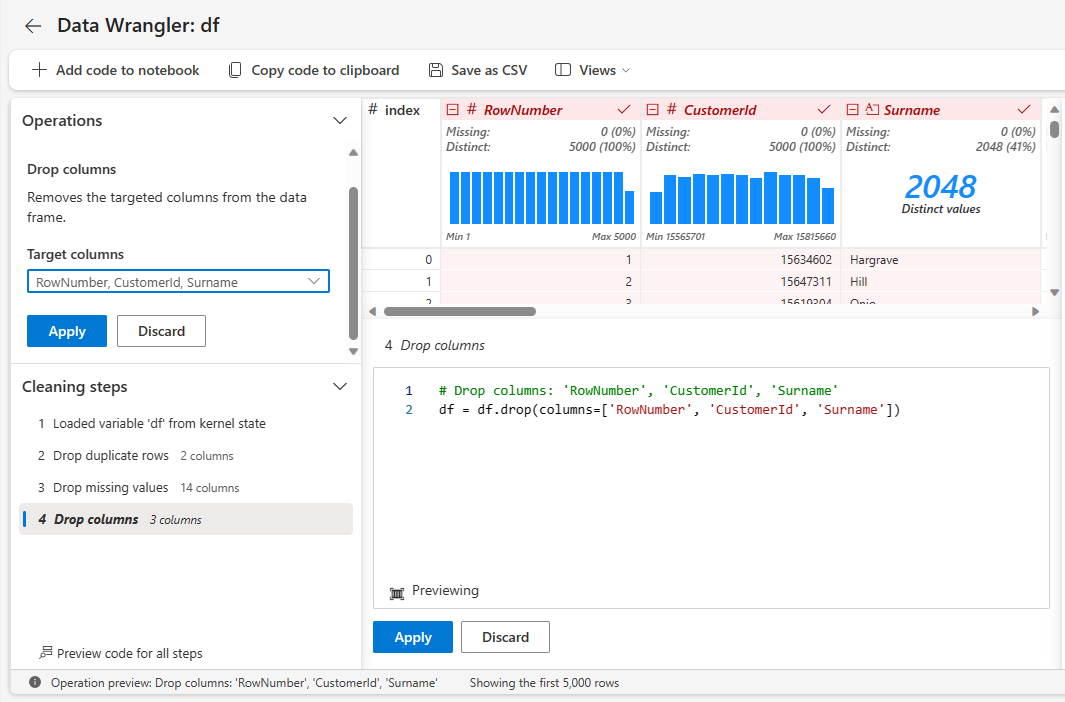This screenshot has width=1065, height=702.
Task: Select the Drop missing values cleaning step
Action: pyautogui.click(x=111, y=488)
